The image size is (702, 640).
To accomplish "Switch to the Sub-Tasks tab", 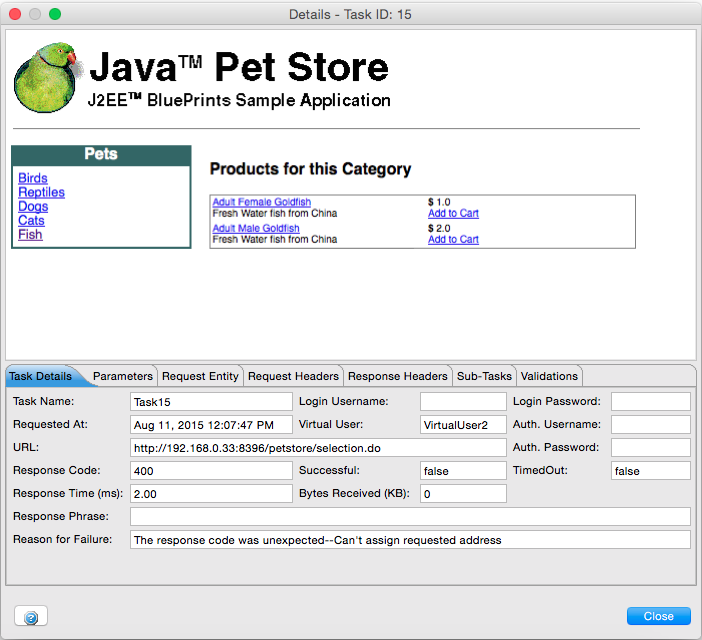I will (x=484, y=376).
